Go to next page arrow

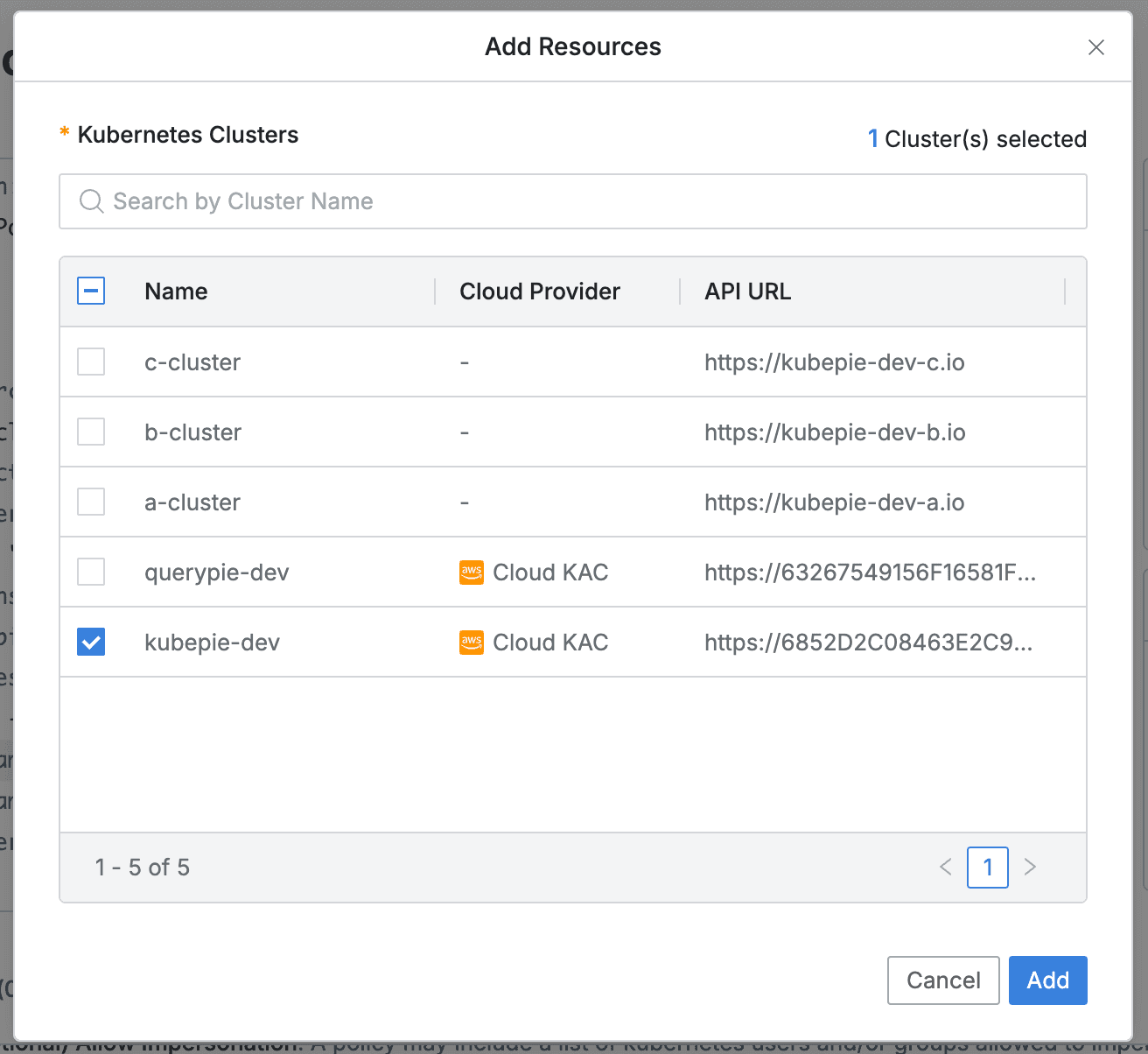1030,867
